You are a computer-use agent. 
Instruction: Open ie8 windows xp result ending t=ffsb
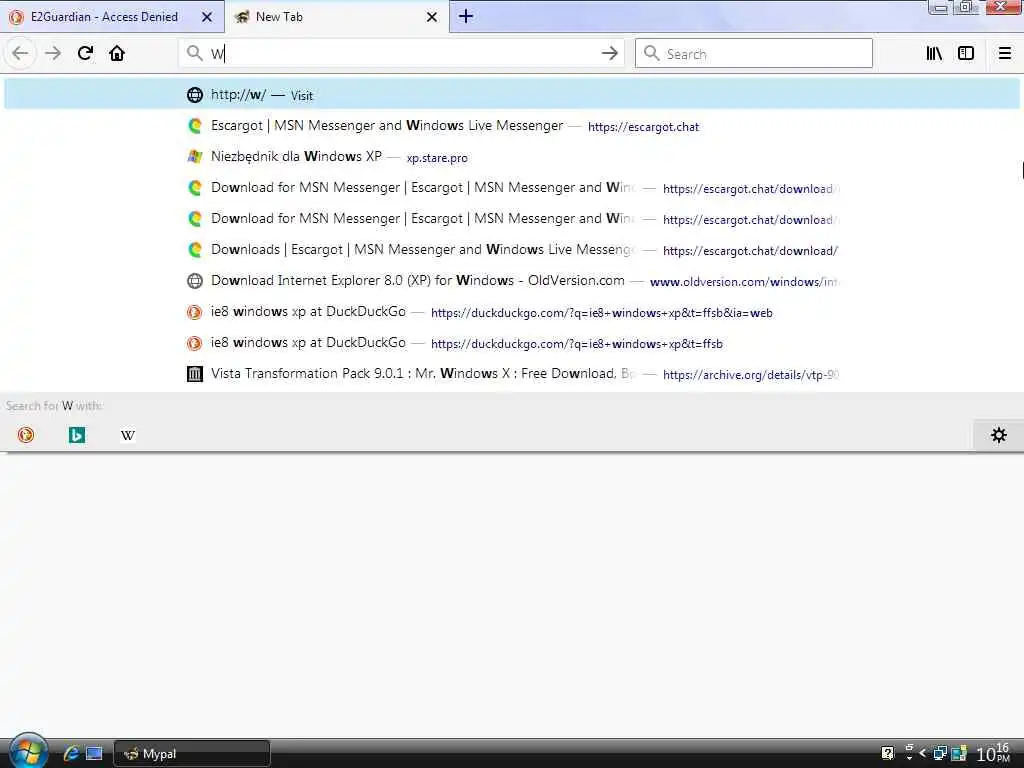coord(512,343)
